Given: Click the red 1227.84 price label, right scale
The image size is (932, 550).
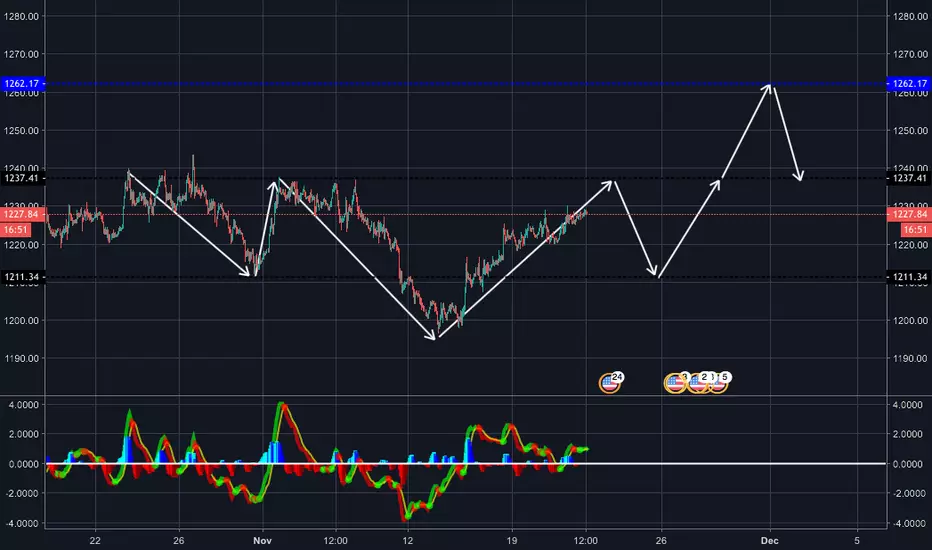Looking at the screenshot, I should point(909,214).
